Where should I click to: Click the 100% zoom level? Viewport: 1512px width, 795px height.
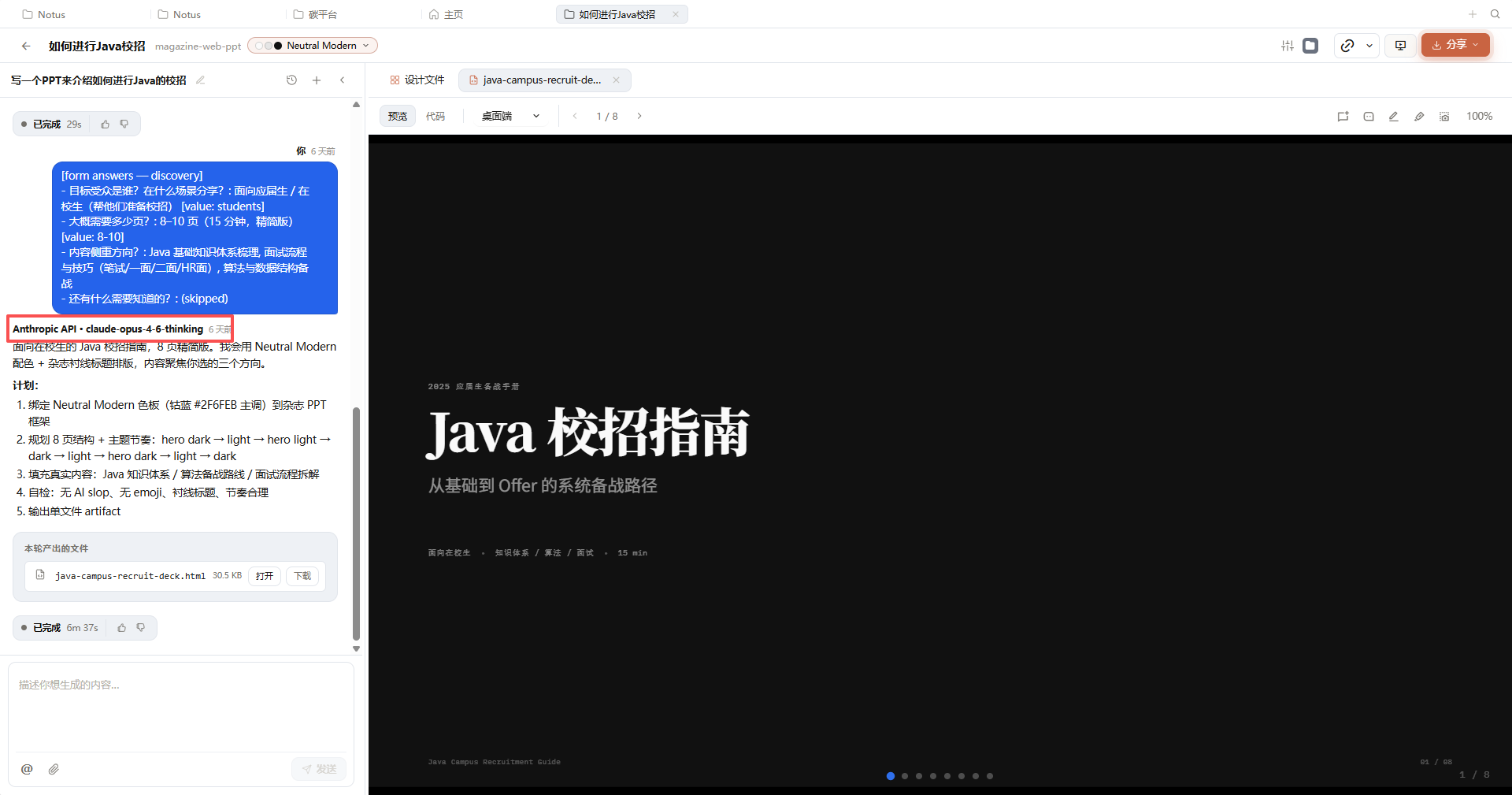pyautogui.click(x=1479, y=116)
